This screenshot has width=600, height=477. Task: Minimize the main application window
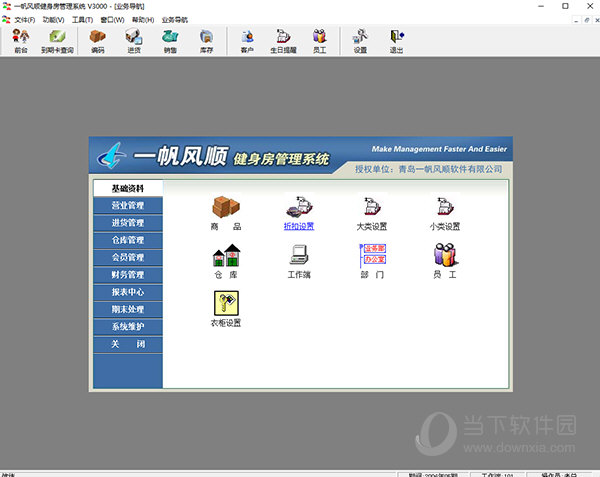coord(541,6)
